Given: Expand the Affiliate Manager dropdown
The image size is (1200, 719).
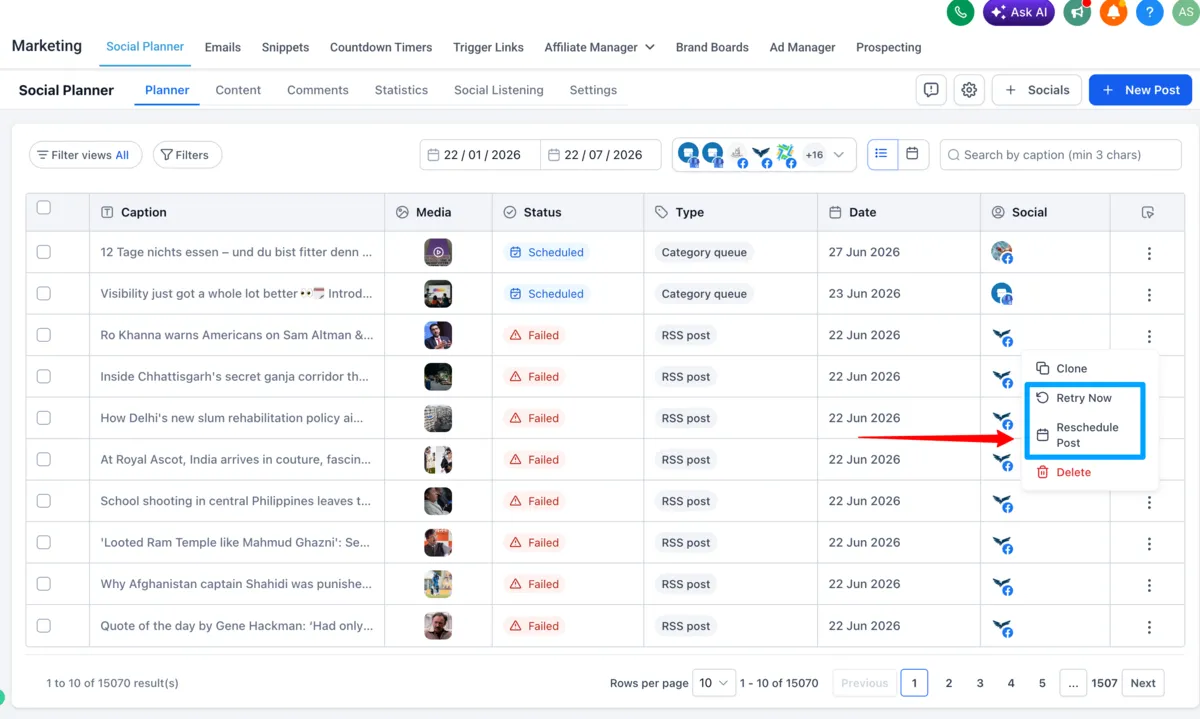Looking at the screenshot, I should tap(599, 47).
